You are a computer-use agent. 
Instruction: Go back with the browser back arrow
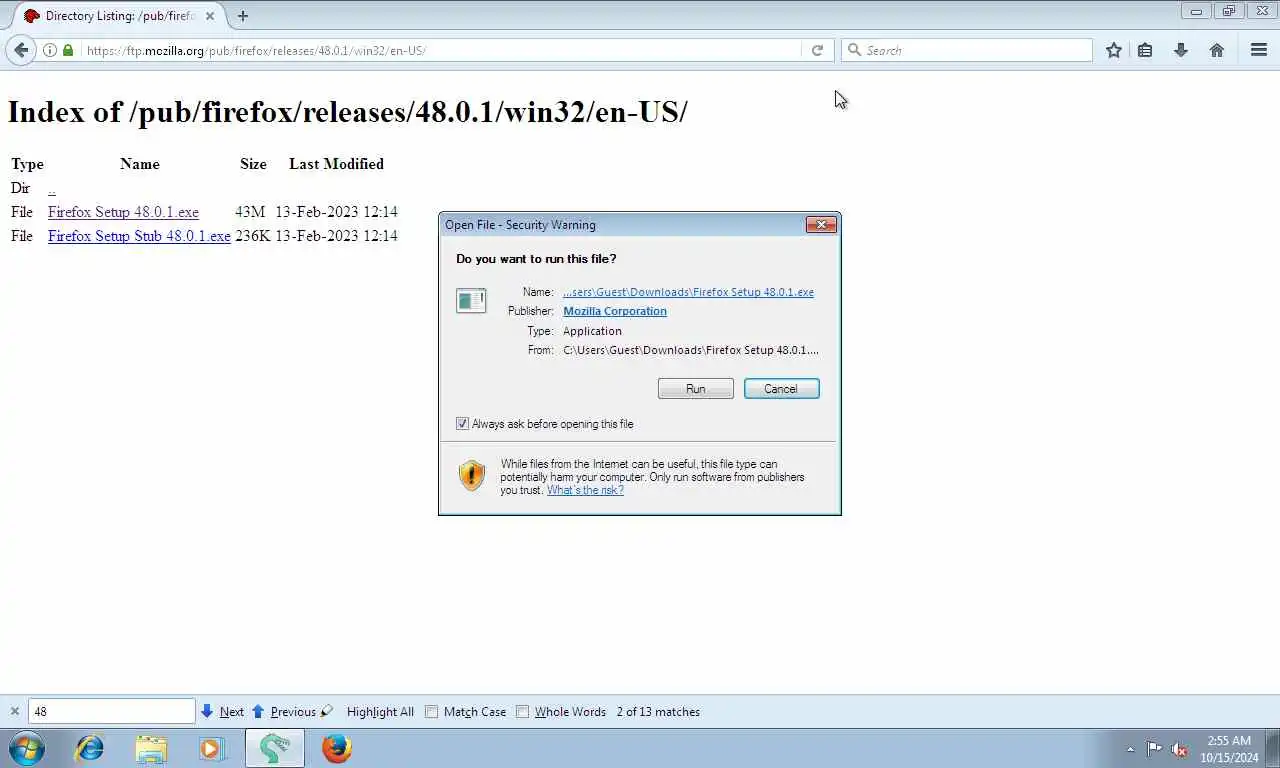21,50
